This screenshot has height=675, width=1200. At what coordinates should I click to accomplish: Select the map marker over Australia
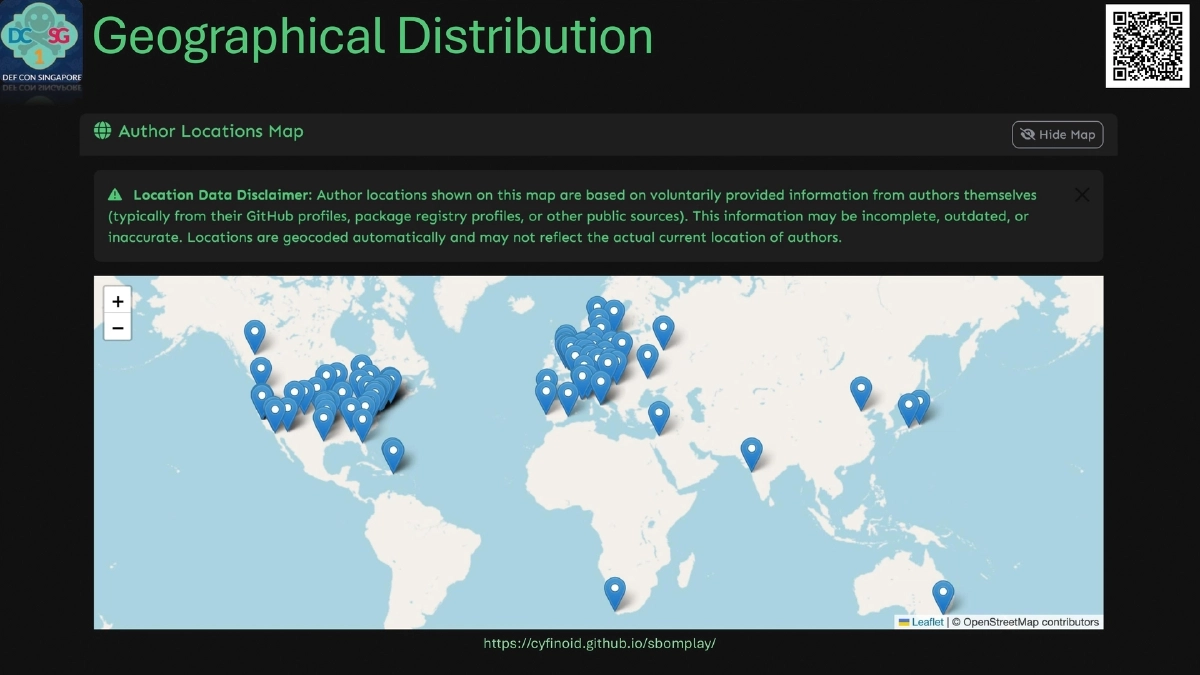pos(941,592)
